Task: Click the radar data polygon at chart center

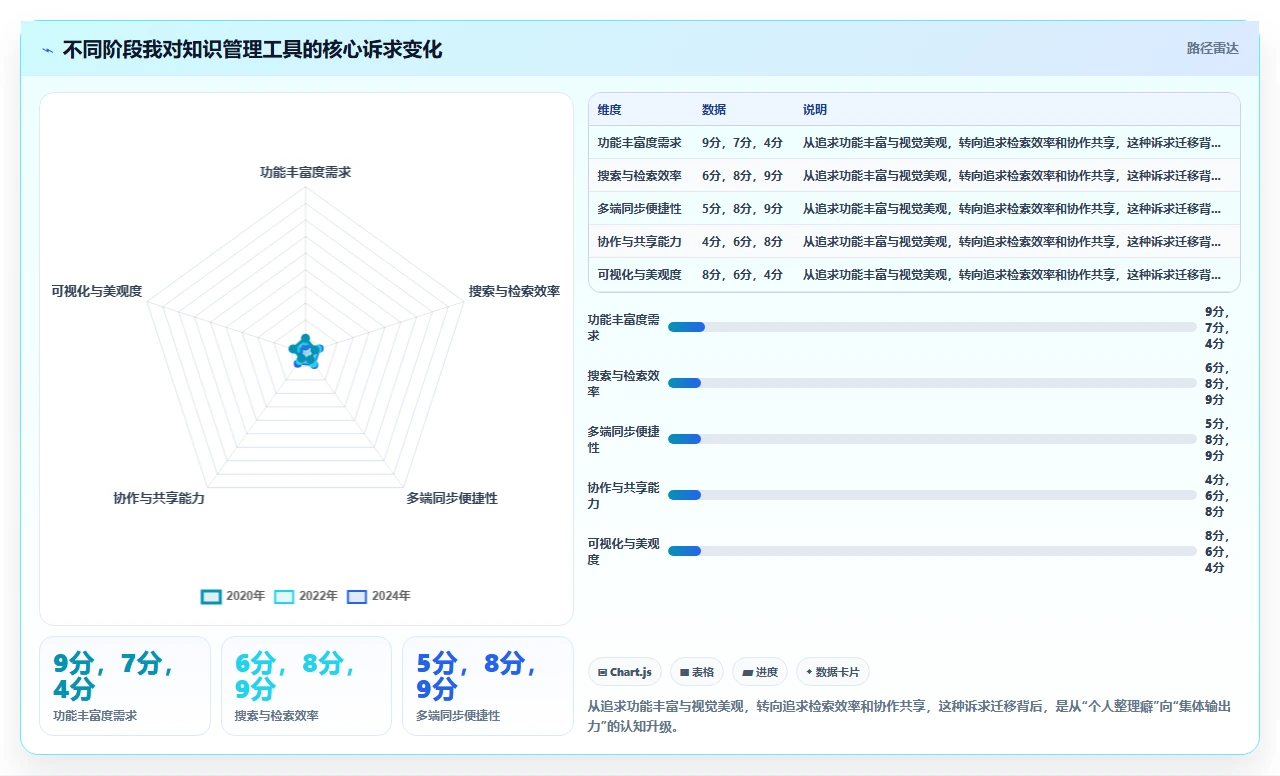Action: click(x=306, y=351)
